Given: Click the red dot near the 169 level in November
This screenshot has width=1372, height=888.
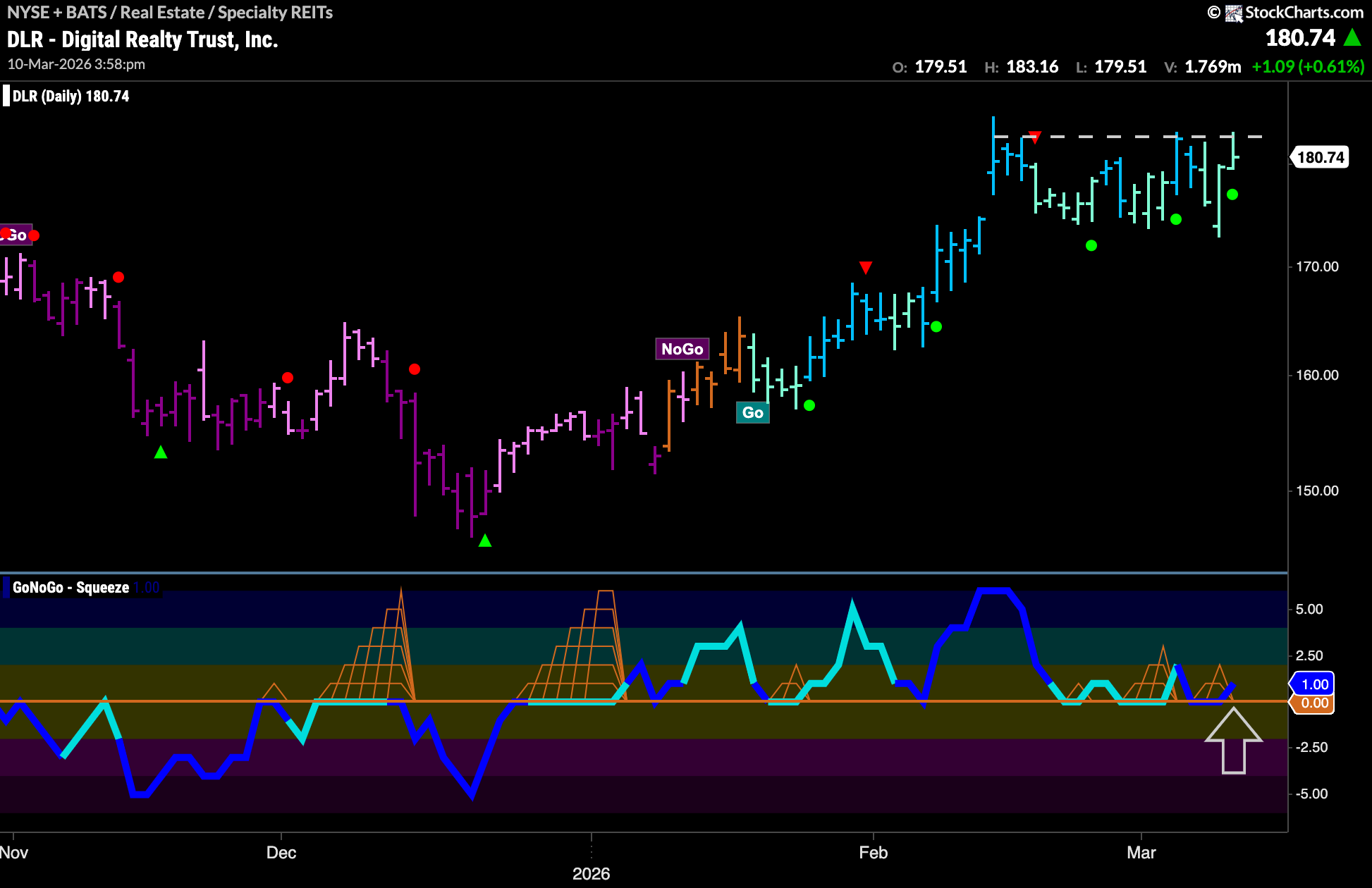Looking at the screenshot, I should pyautogui.click(x=118, y=277).
